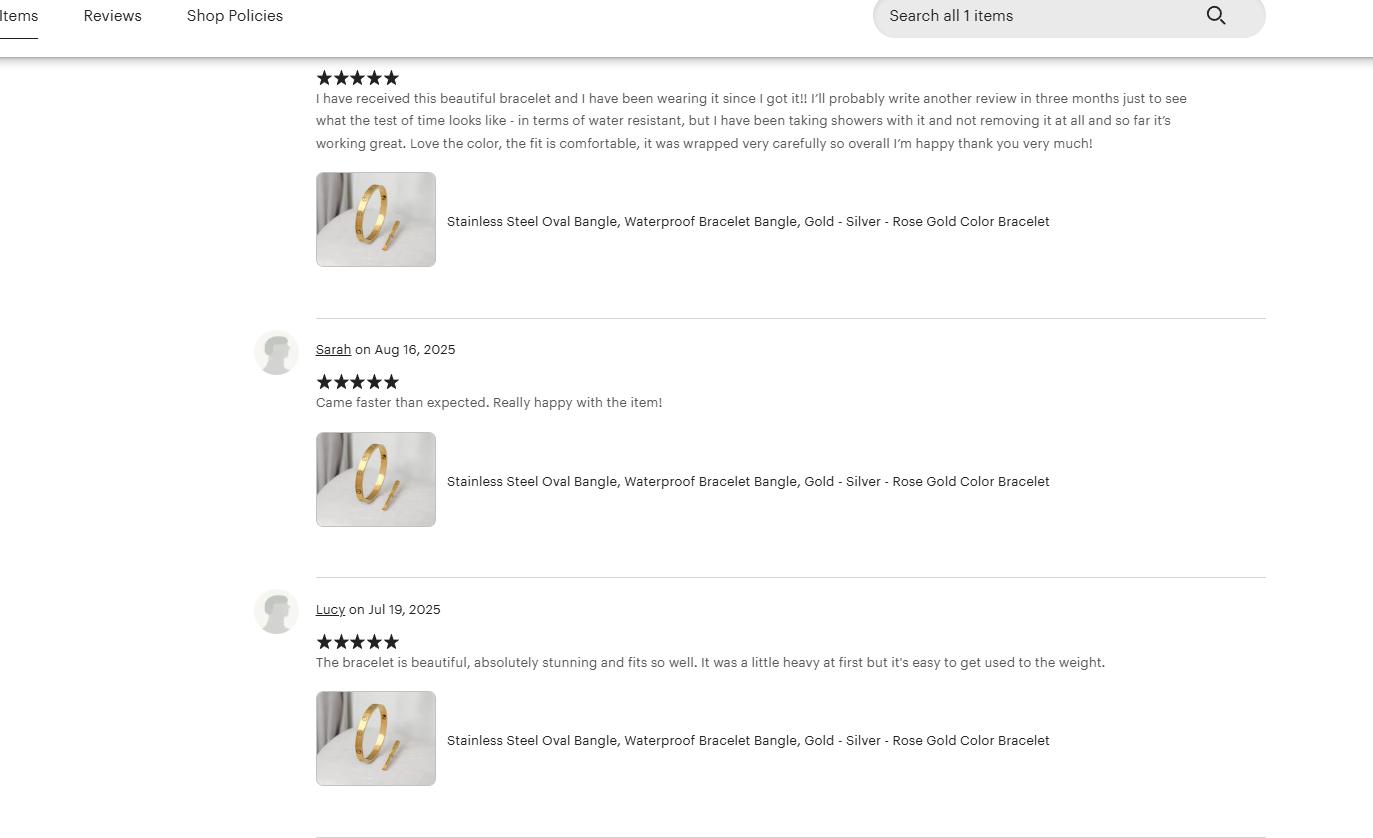Click the bracelet thumbnail in Sarah's review
Screen dimensions: 1373x838
(x=375, y=479)
